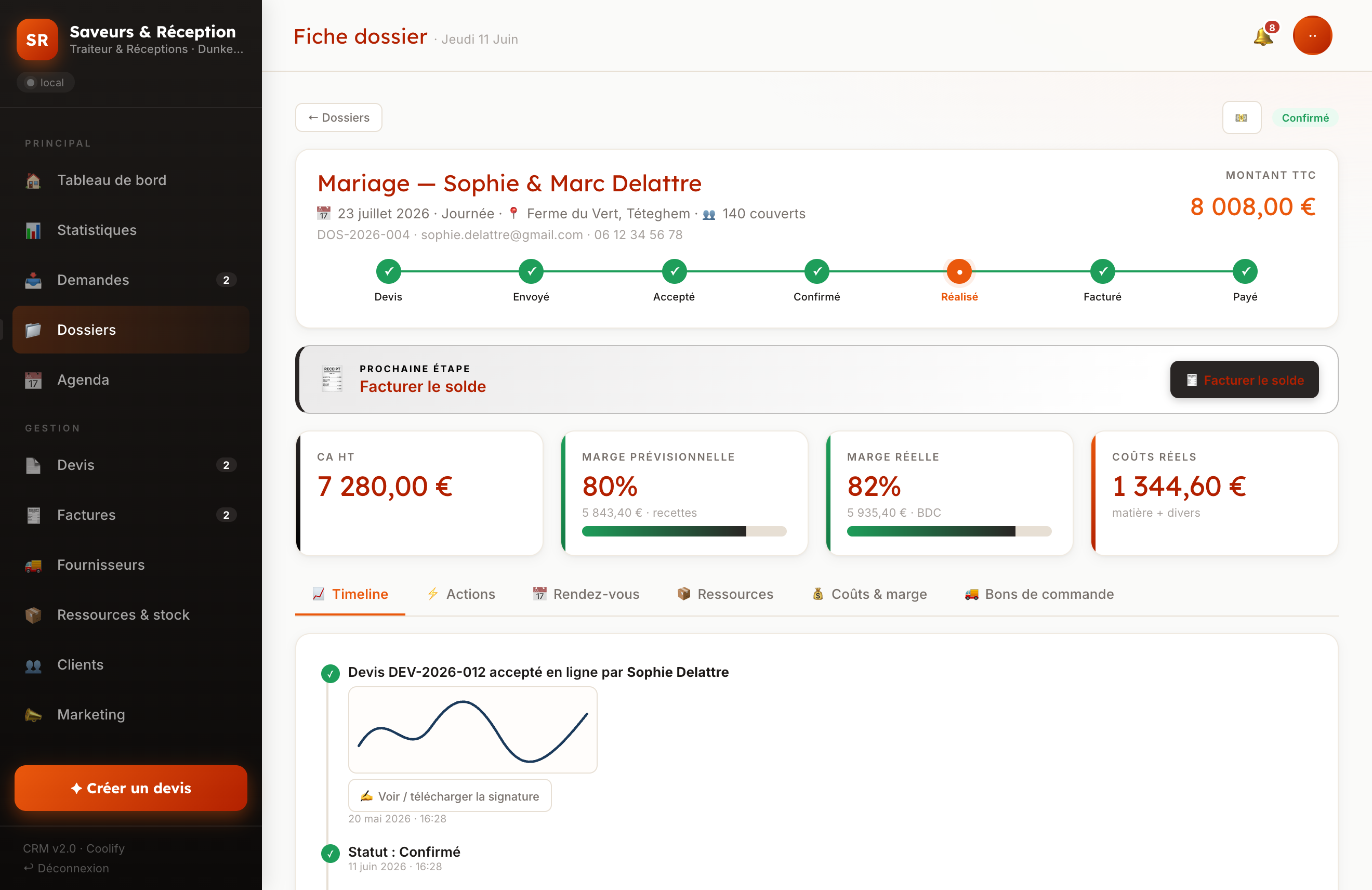1372x890 pixels.
Task: Click the money icon button beside Confirmé
Action: [x=1241, y=117]
